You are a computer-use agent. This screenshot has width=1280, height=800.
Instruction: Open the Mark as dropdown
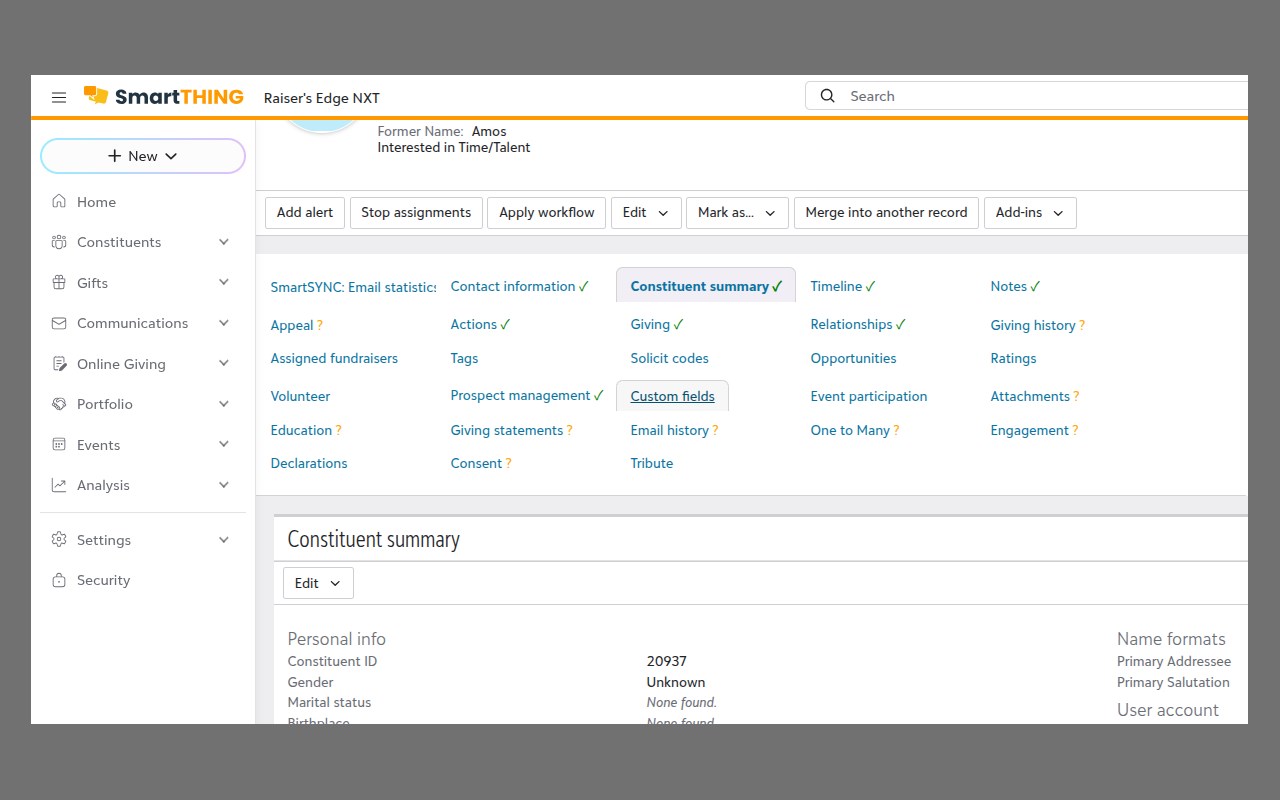coord(737,213)
